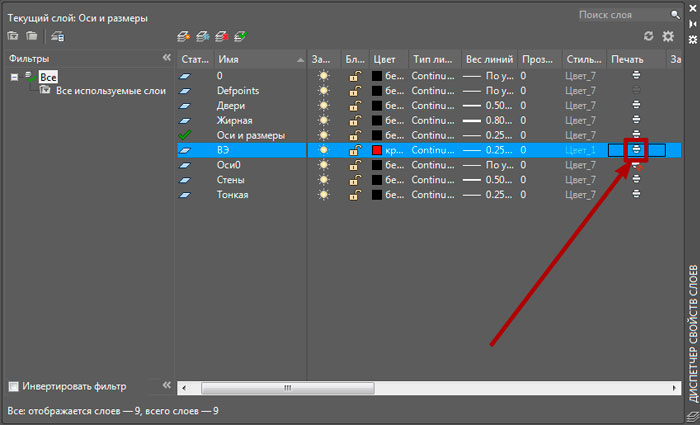
Task: Sort by the Тип ли... column header
Action: pos(435,59)
